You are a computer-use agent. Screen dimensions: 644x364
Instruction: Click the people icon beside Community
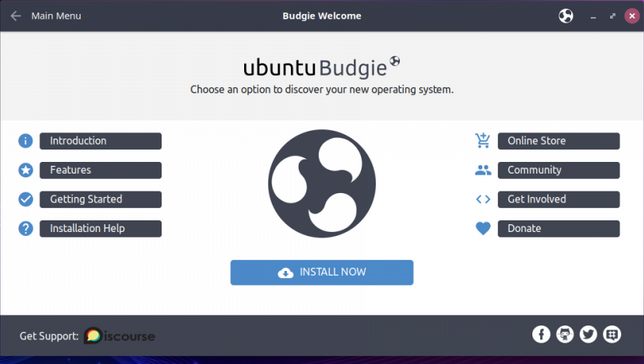(x=483, y=170)
